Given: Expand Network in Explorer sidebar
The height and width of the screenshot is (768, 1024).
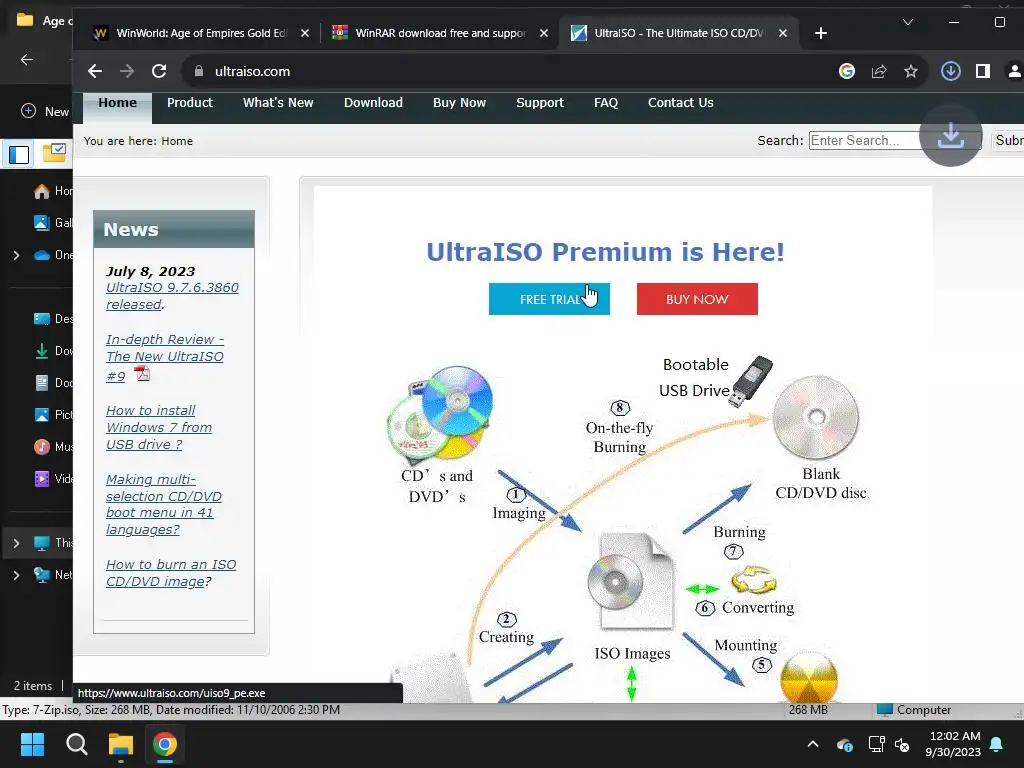Looking at the screenshot, I should click(x=16, y=575).
